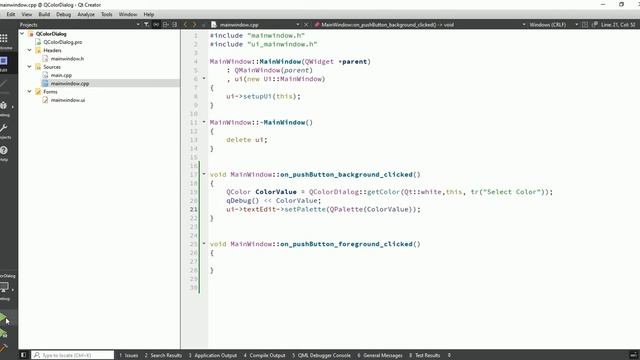This screenshot has width=640, height=360.
Task: Open the kit selector monitor icon
Action: tap(4, 287)
